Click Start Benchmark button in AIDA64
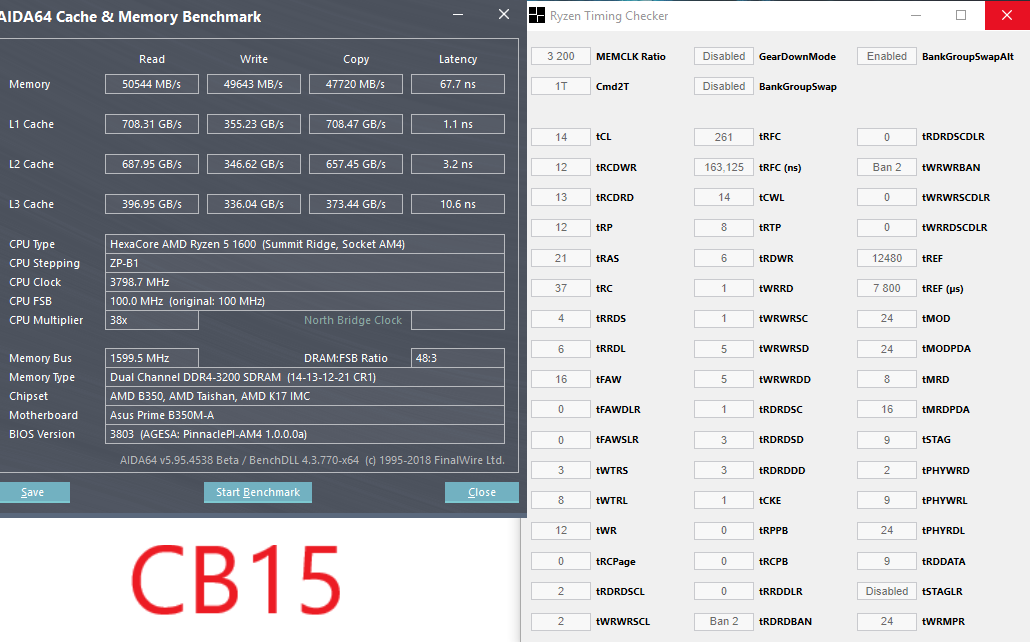 [258, 492]
